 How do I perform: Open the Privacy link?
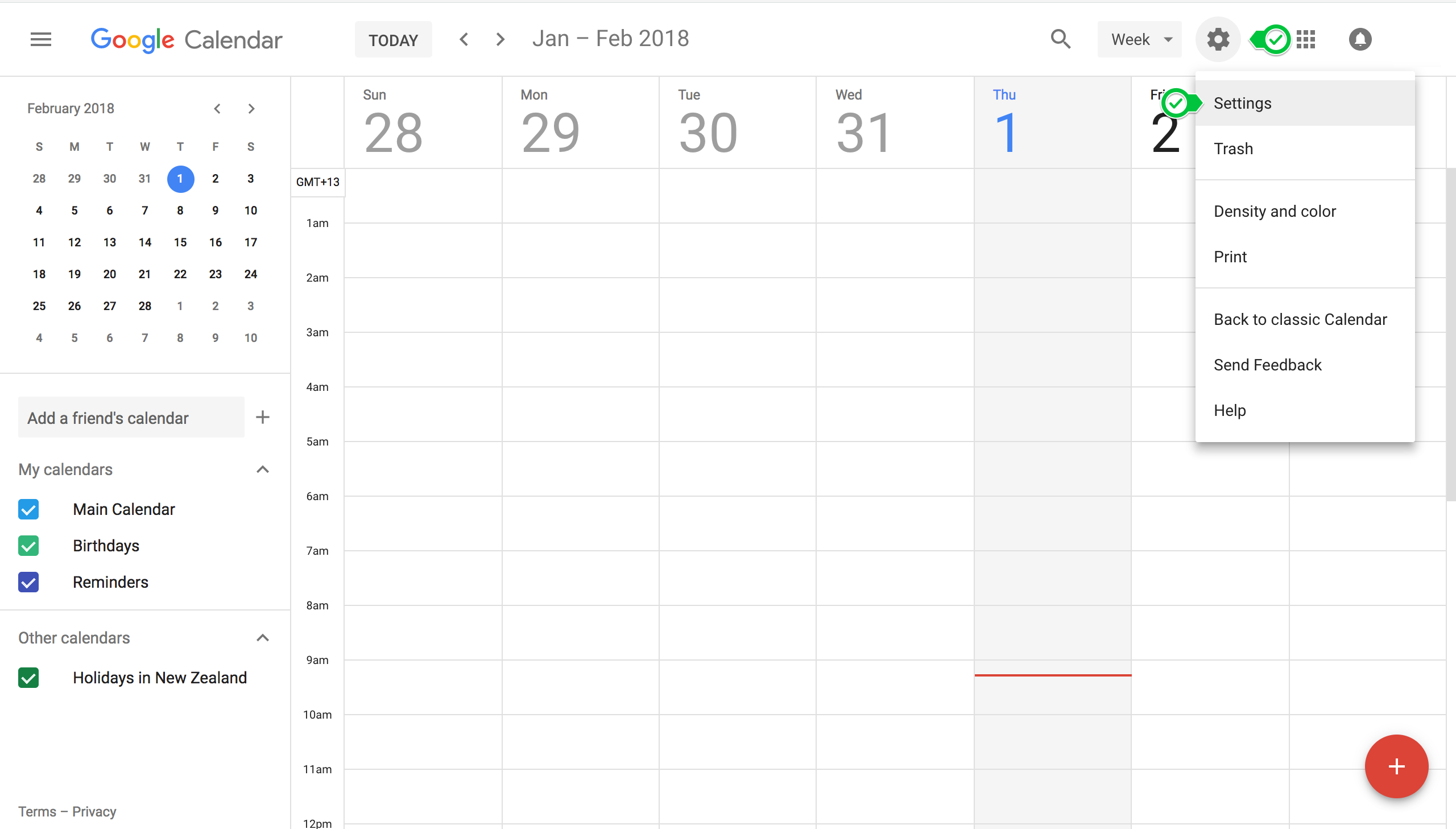pyautogui.click(x=94, y=811)
